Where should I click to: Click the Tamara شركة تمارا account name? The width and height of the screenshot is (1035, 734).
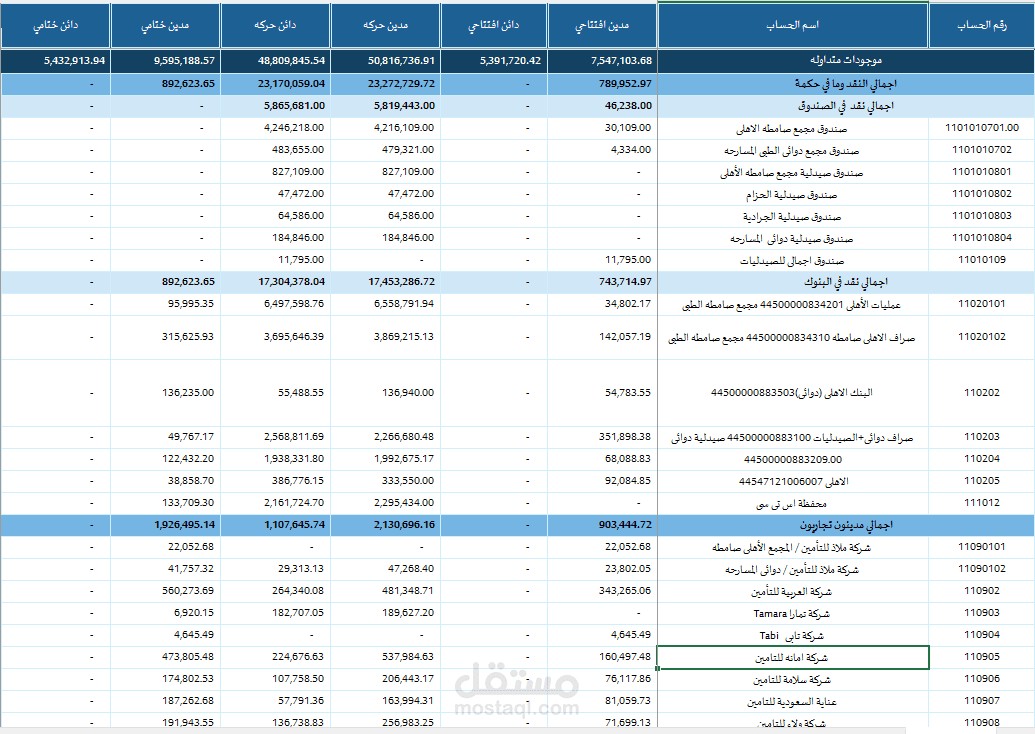791,614
